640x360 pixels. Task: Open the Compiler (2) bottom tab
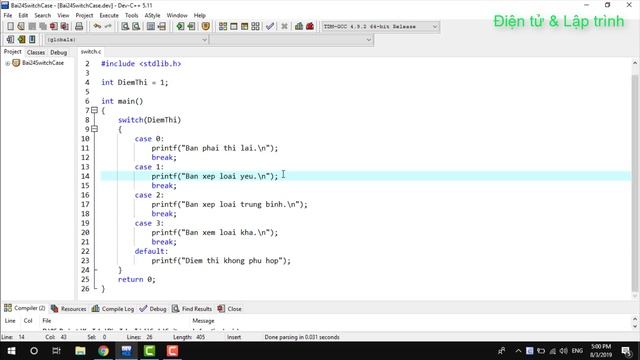tap(24, 308)
